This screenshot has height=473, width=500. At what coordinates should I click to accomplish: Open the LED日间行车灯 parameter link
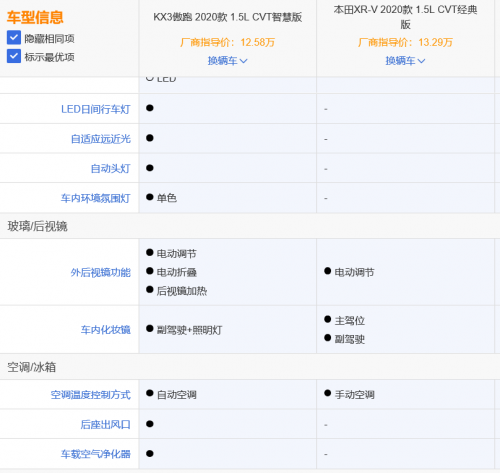(96, 109)
